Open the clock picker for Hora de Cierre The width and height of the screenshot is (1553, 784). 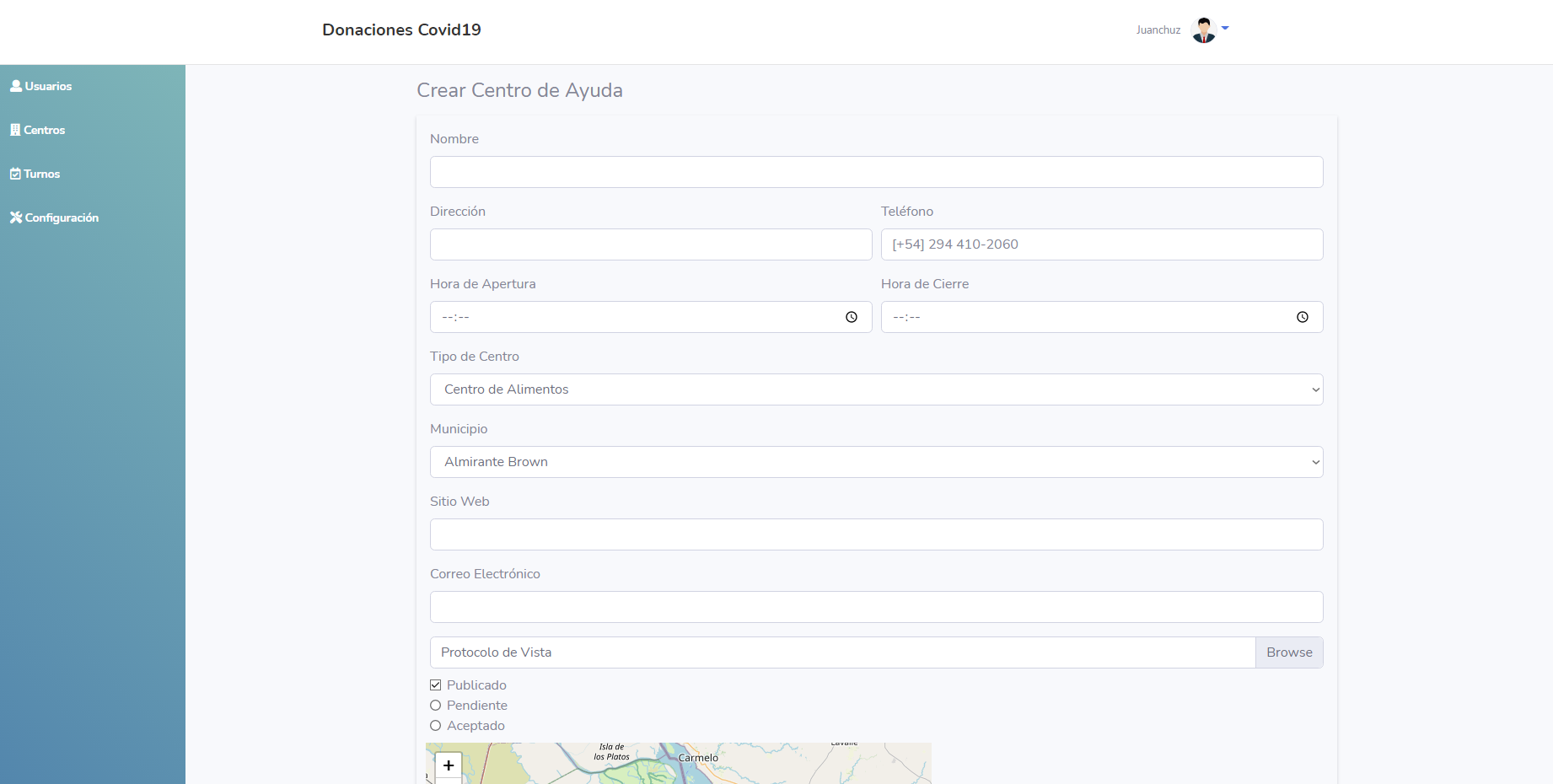(1303, 317)
